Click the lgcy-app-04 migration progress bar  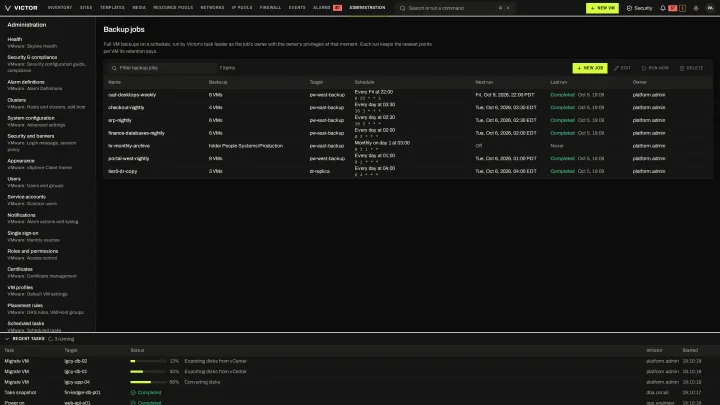(x=148, y=382)
